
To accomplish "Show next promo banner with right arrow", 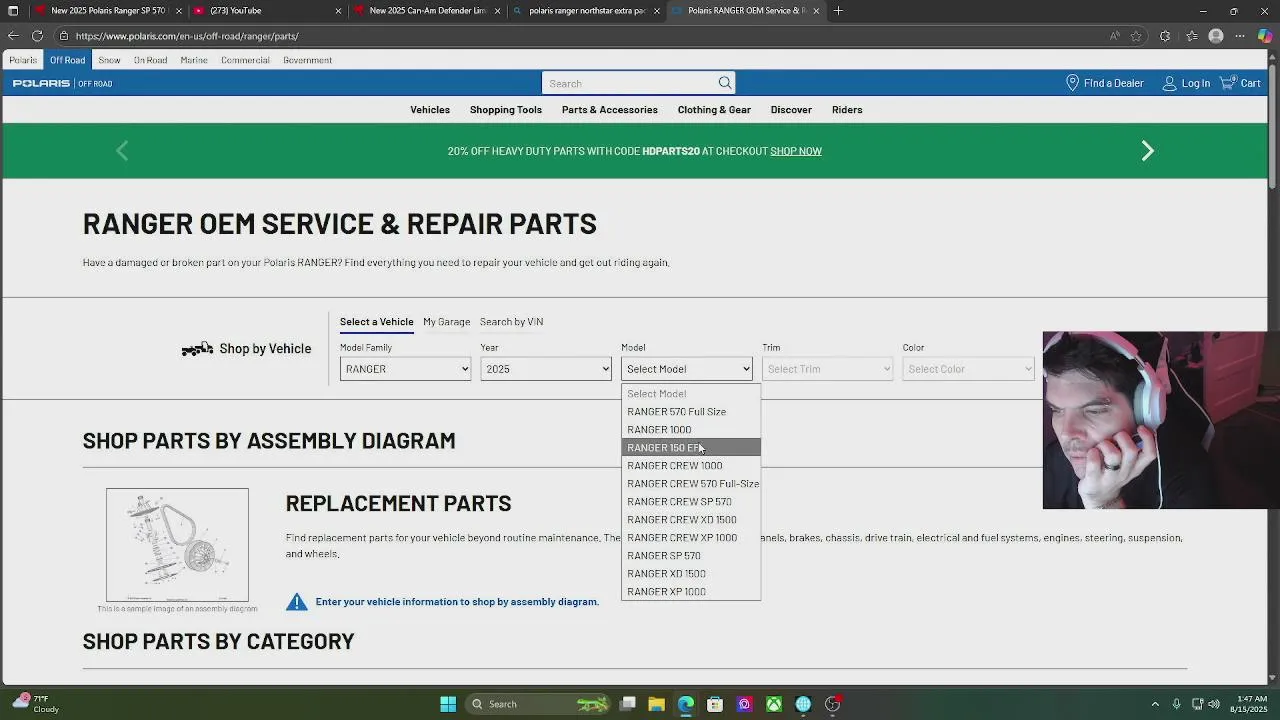I will pos(1147,151).
